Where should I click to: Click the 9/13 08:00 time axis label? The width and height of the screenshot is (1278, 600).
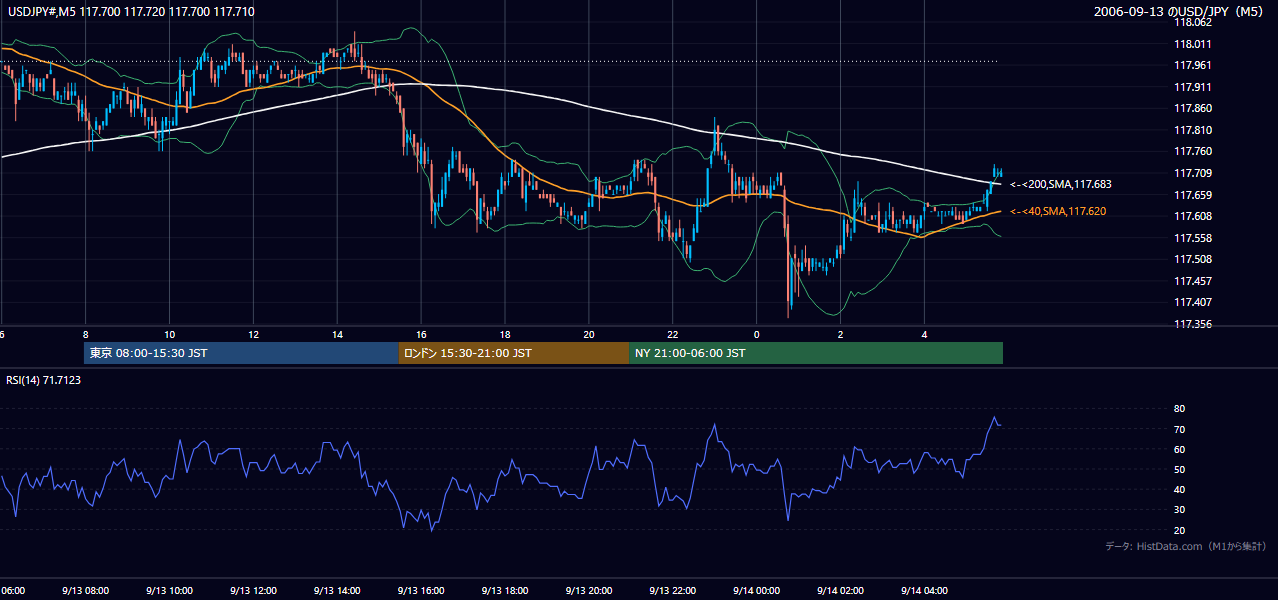point(86,590)
